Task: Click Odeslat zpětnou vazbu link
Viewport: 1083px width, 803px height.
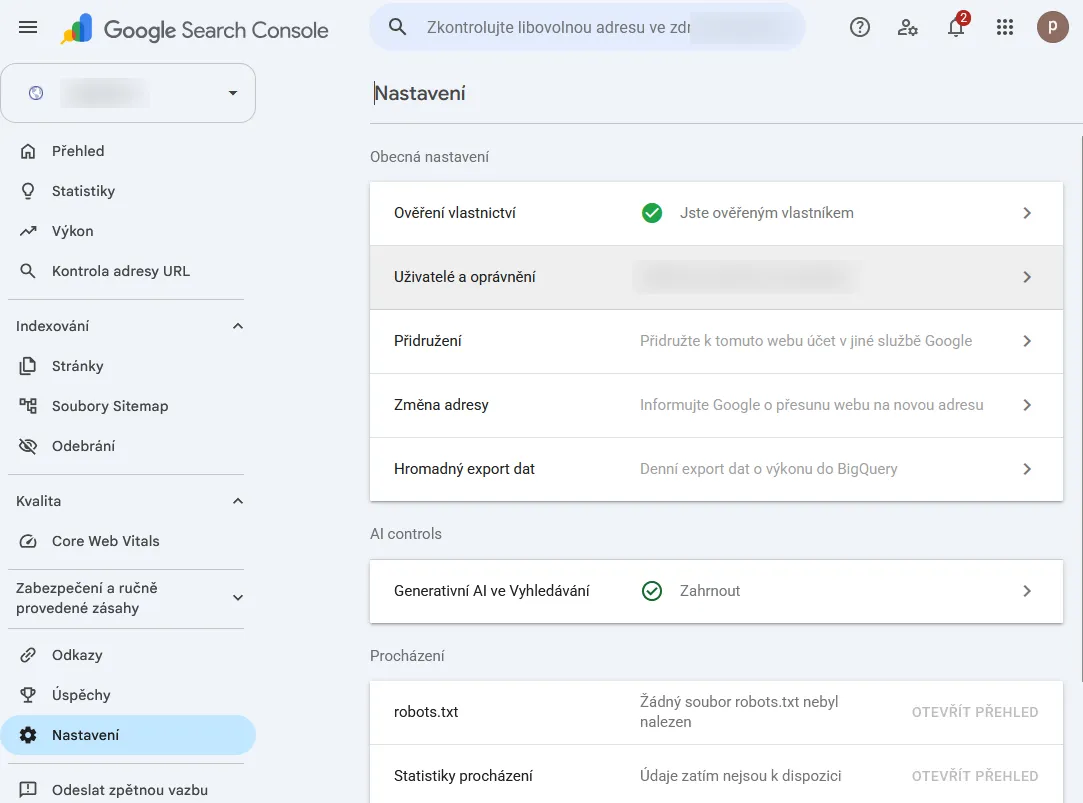Action: (x=130, y=790)
